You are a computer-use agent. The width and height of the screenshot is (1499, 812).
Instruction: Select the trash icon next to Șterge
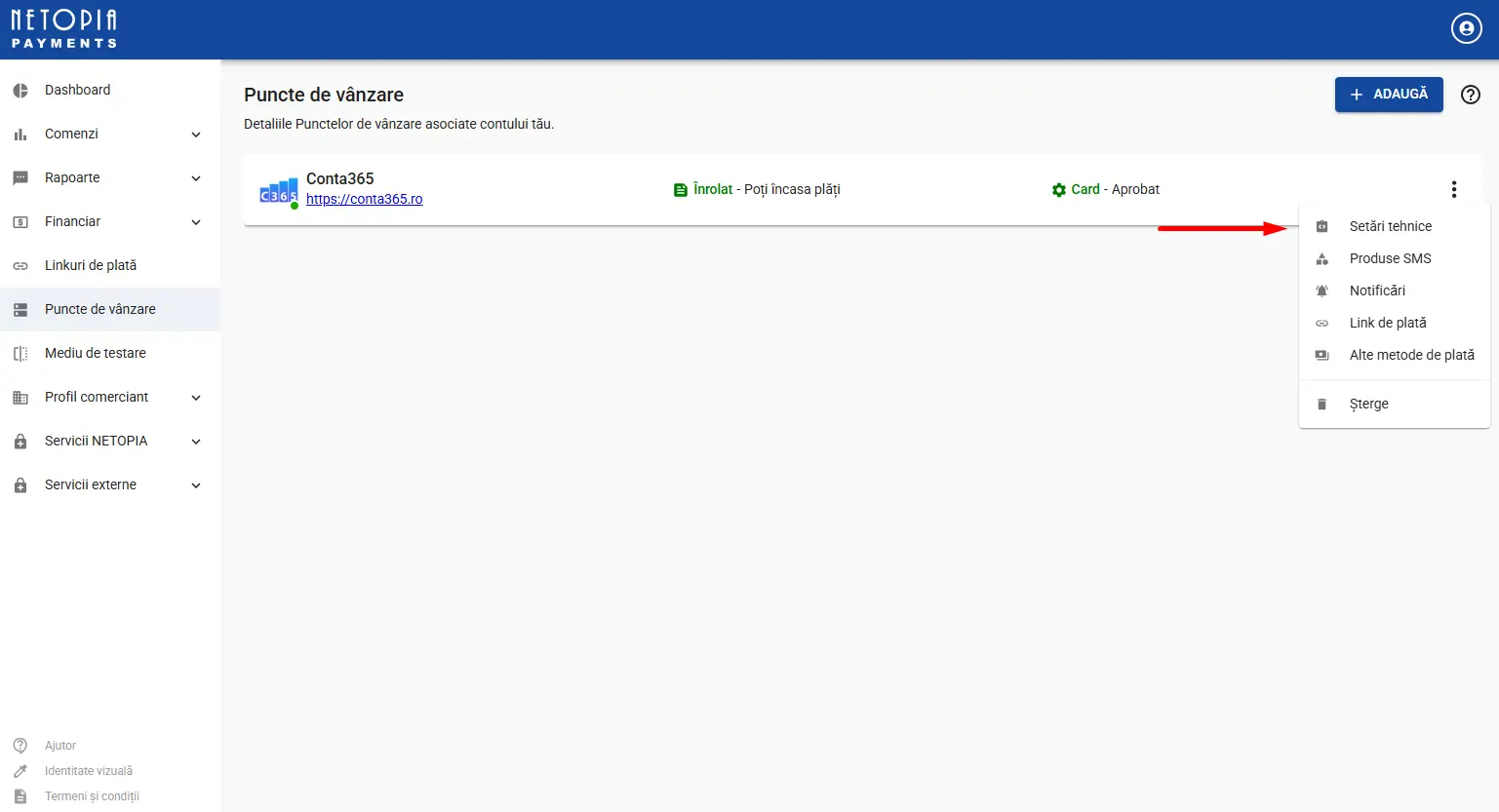1321,404
